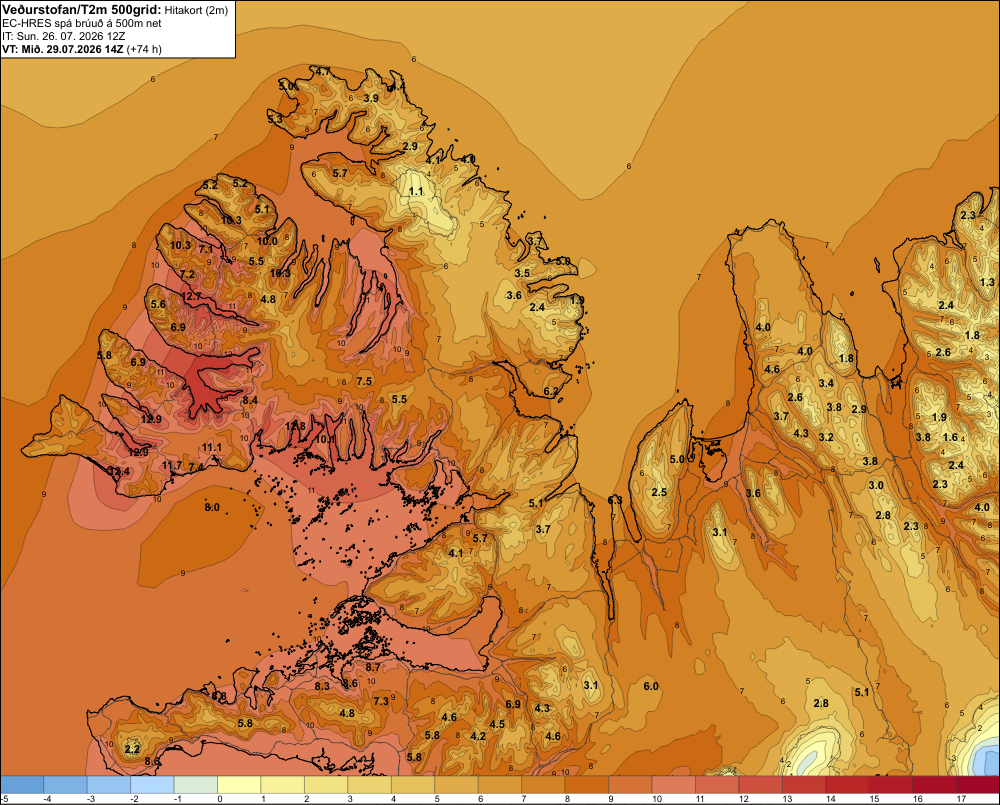Click the legend label '-5'
Screen dimensions: 1000x805
4,799
